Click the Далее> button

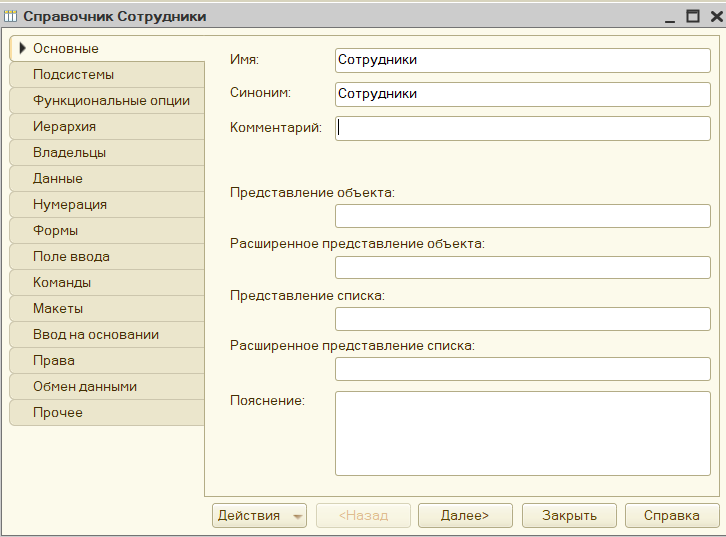(x=465, y=515)
